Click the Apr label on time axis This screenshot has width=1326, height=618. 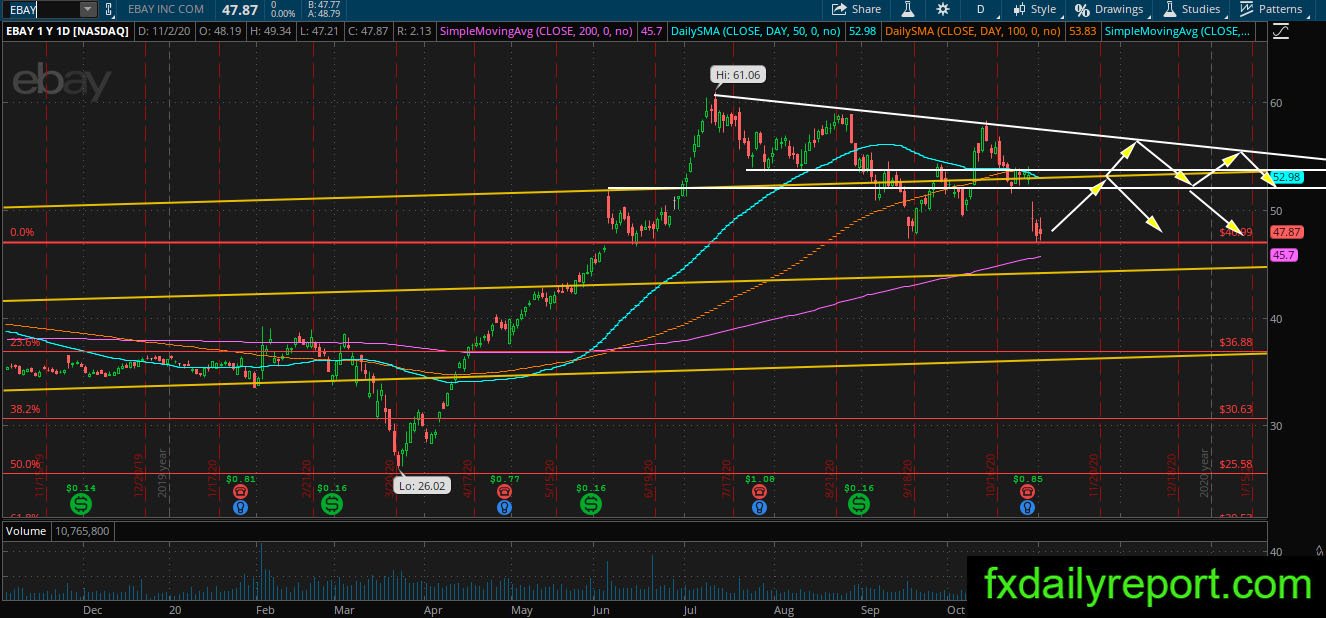(x=433, y=609)
